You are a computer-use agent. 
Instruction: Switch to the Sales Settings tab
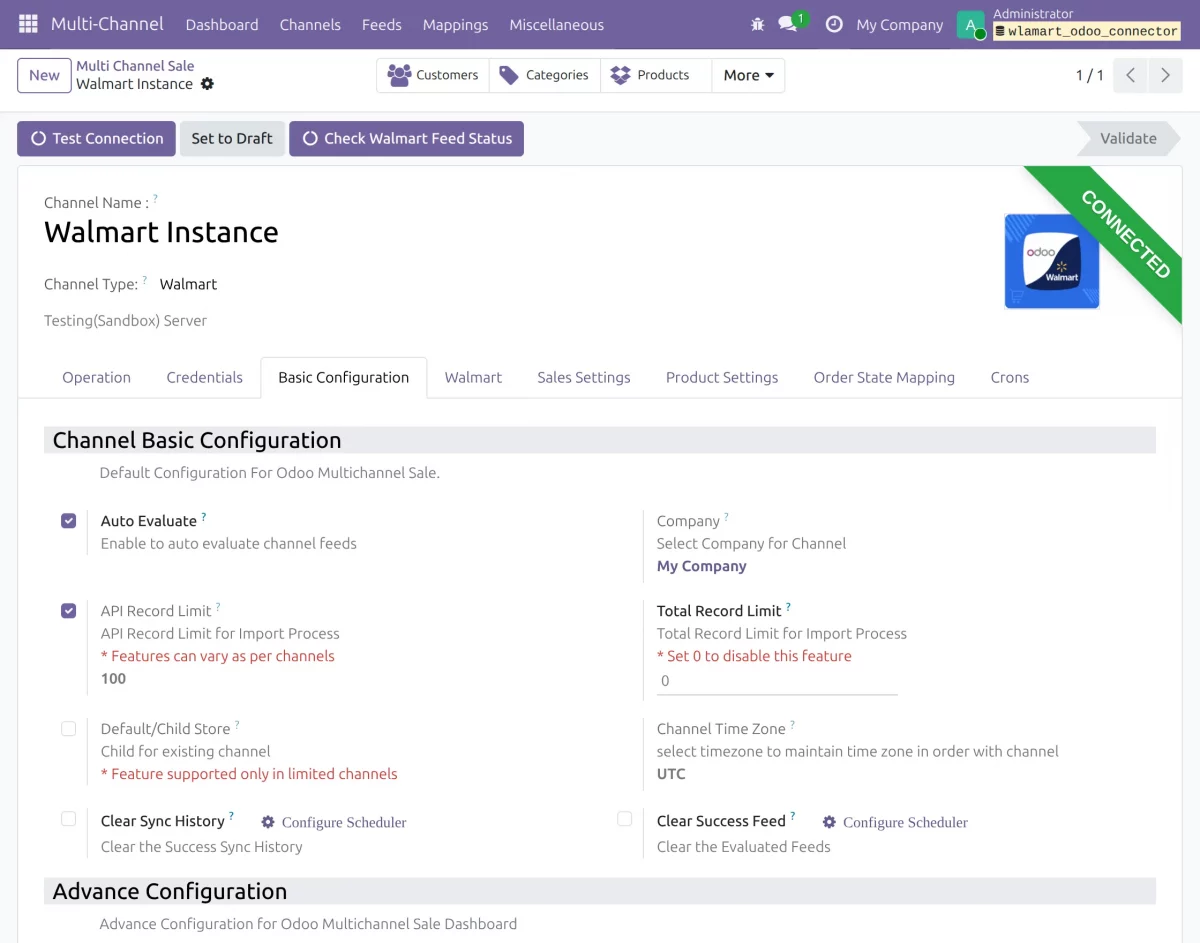pos(584,377)
